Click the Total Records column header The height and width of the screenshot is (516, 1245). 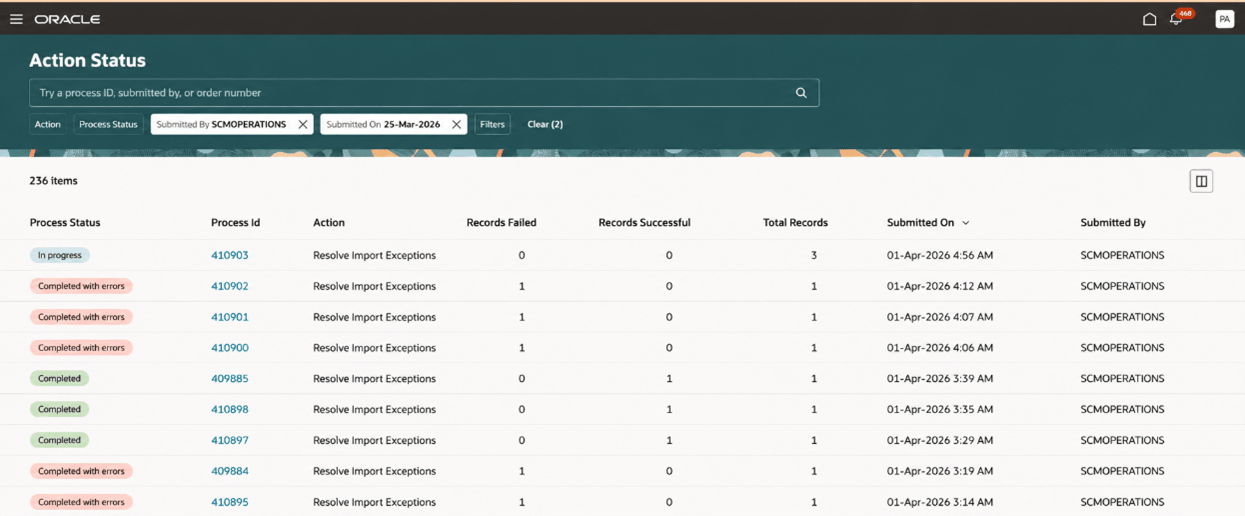pos(795,223)
